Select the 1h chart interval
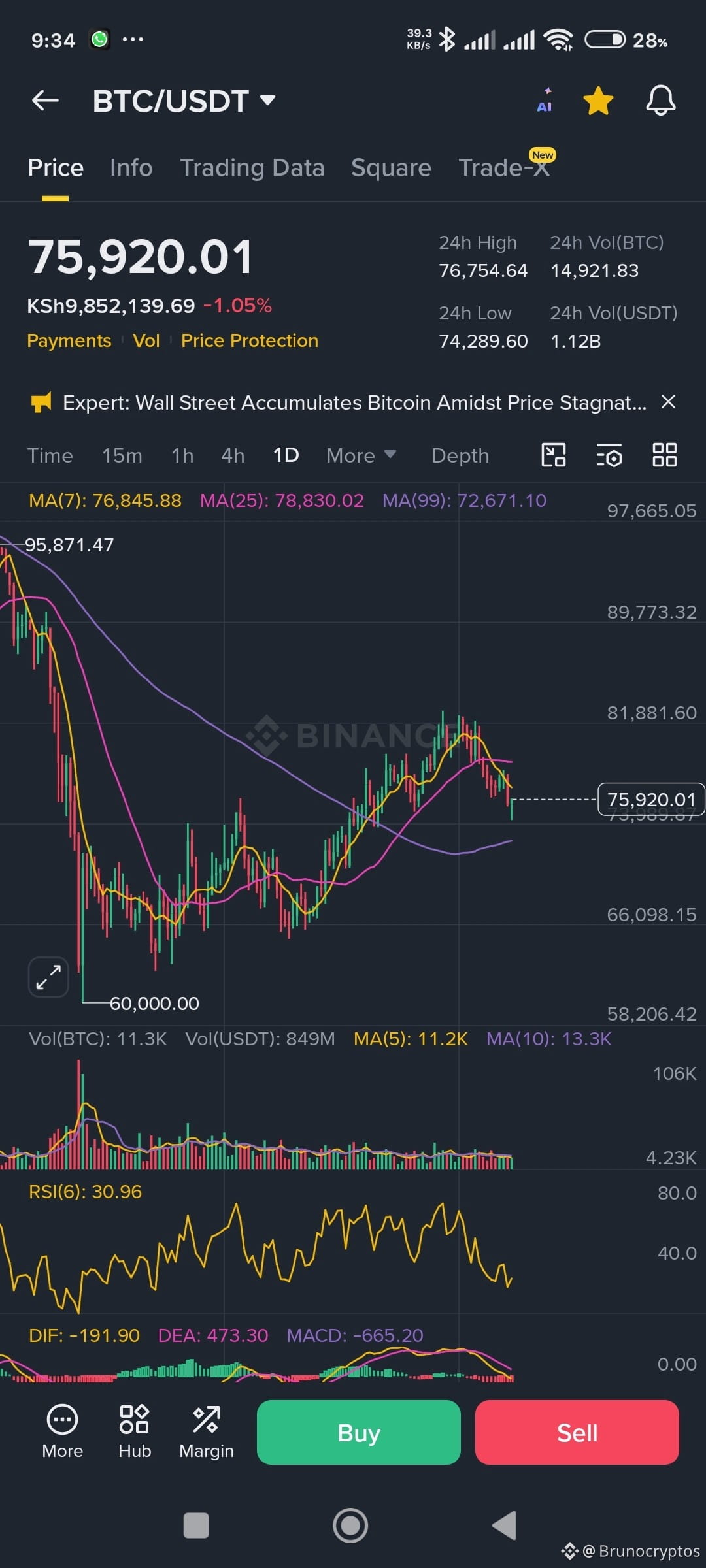This screenshot has height=1568, width=706. pyautogui.click(x=182, y=455)
